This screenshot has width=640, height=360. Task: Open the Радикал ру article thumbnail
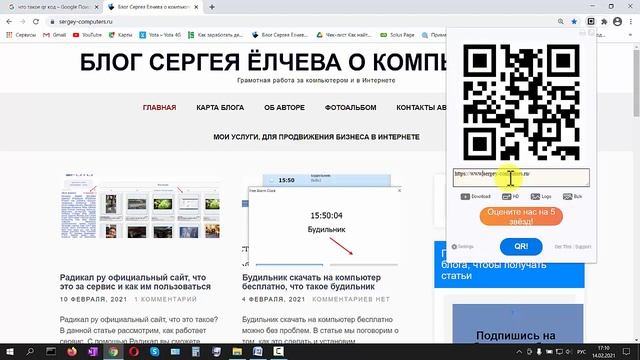[x=140, y=206]
